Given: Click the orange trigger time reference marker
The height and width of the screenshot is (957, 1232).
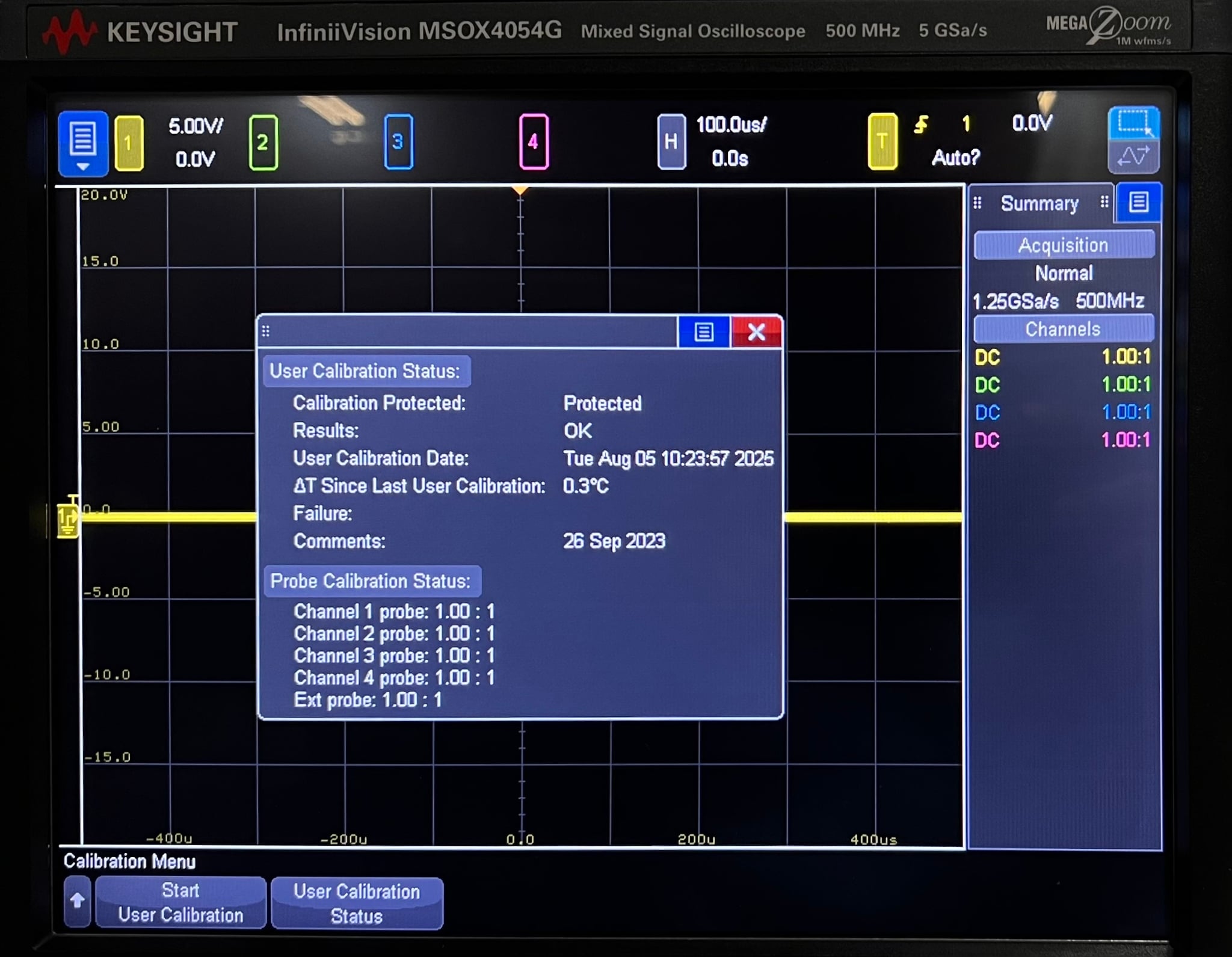Looking at the screenshot, I should (x=520, y=191).
